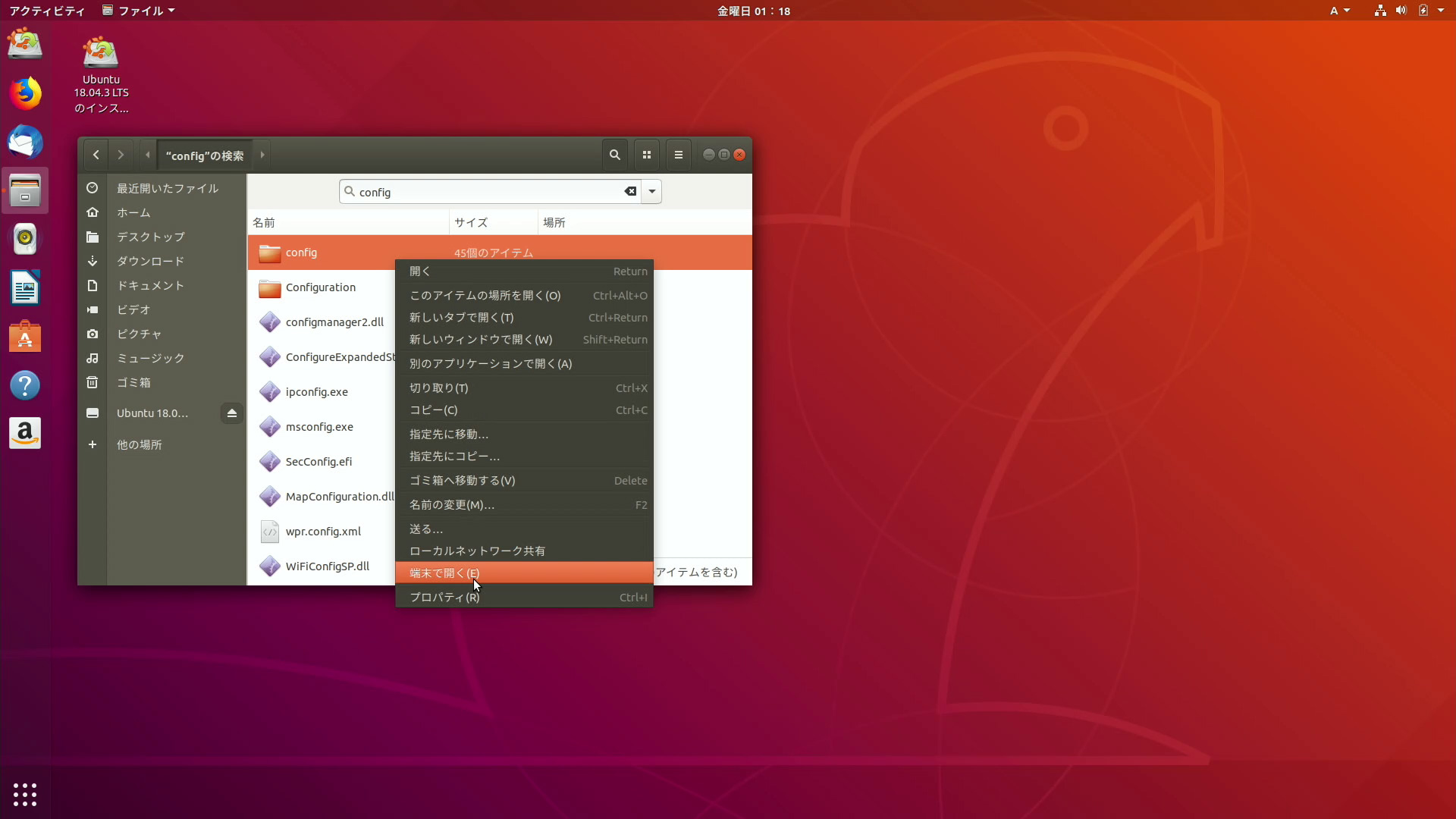Viewport: 1456px width, 819px height.
Task: Navigate back with the arrow button
Action: pos(95,154)
